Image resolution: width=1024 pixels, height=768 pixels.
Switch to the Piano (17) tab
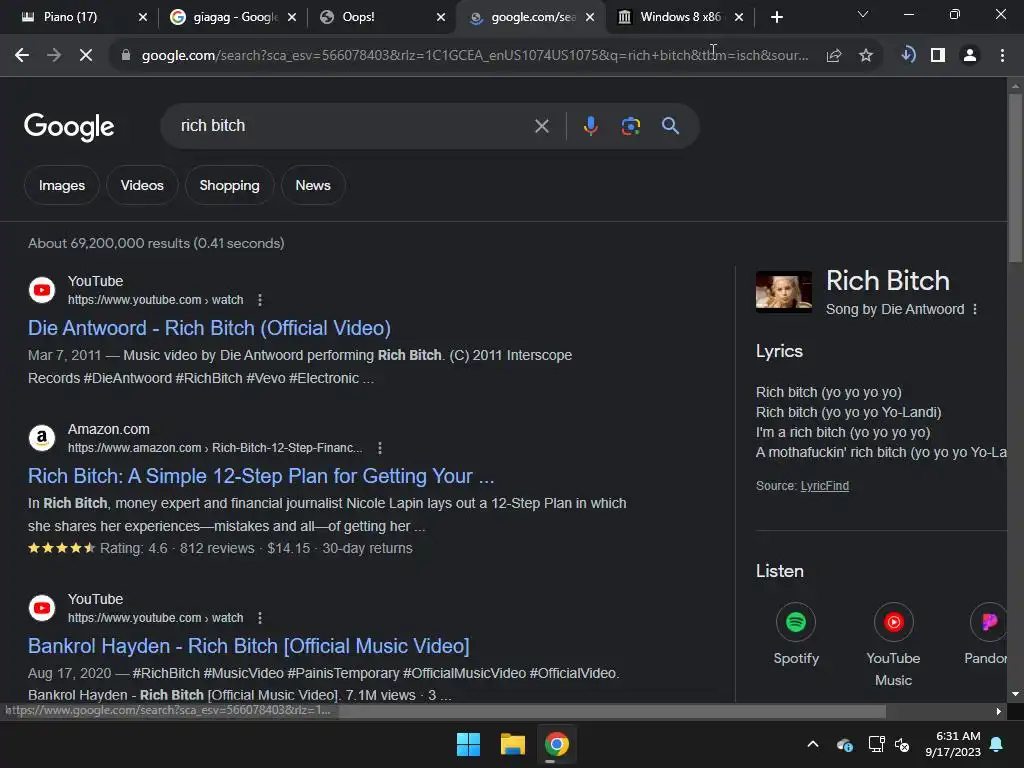[x=71, y=17]
